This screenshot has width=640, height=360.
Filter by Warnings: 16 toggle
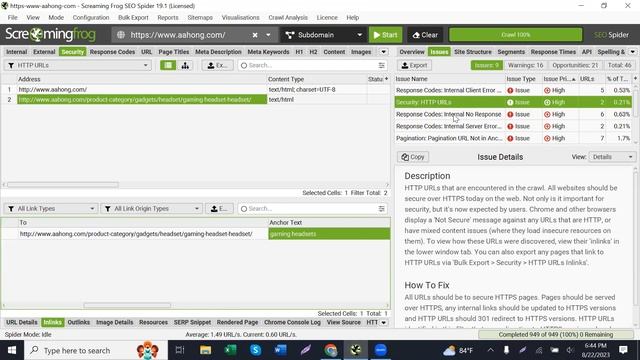click(x=525, y=65)
